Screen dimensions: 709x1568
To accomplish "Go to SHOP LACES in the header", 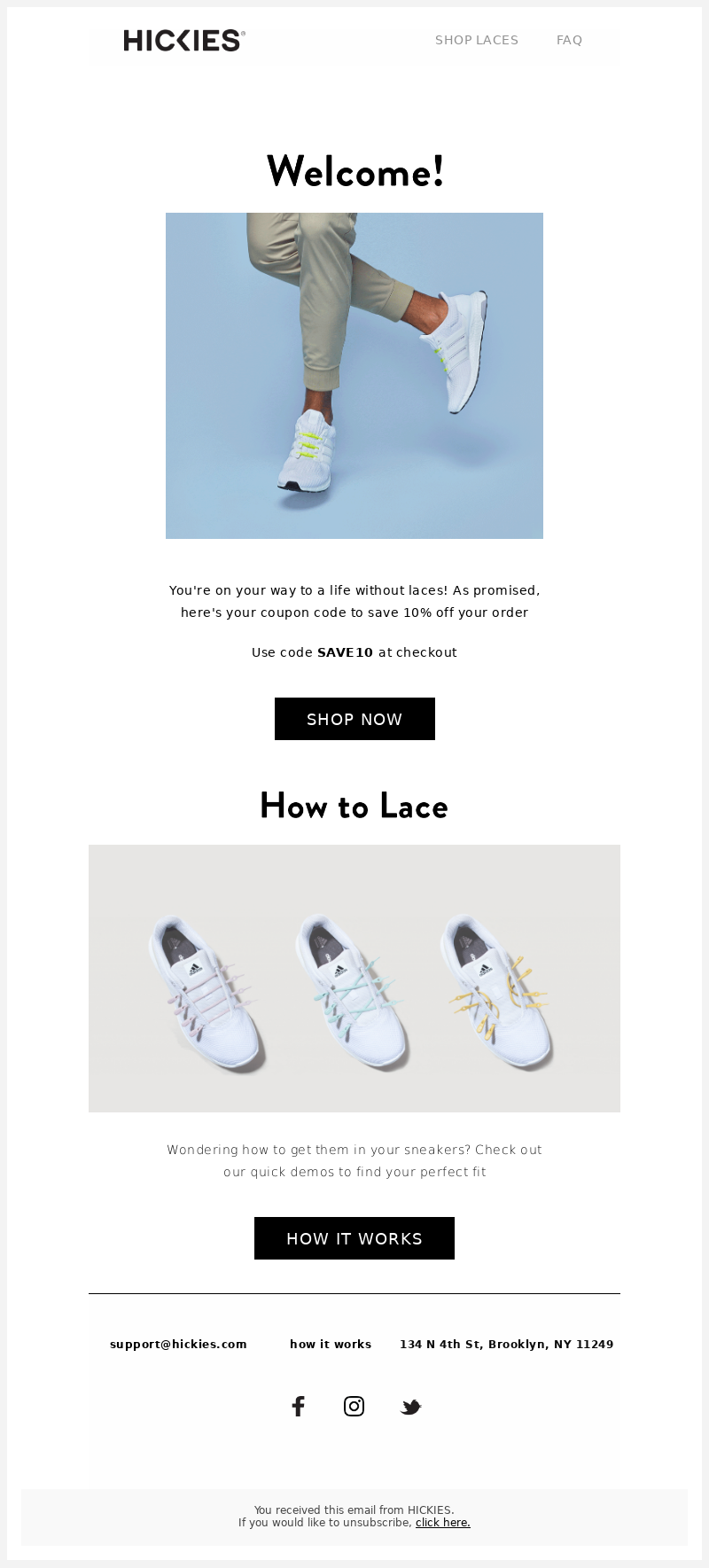I will coord(477,40).
